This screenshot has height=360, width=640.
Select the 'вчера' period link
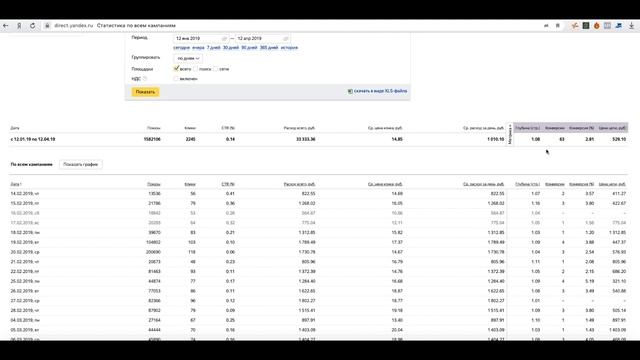pos(198,48)
